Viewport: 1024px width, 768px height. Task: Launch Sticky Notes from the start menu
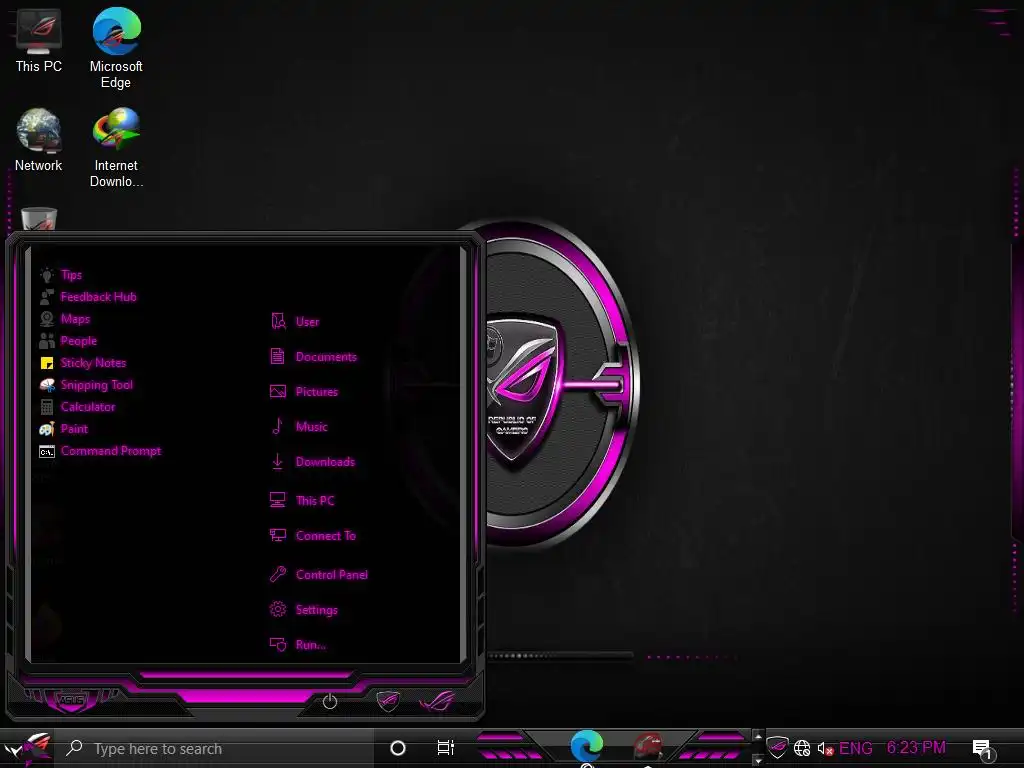(x=82, y=363)
